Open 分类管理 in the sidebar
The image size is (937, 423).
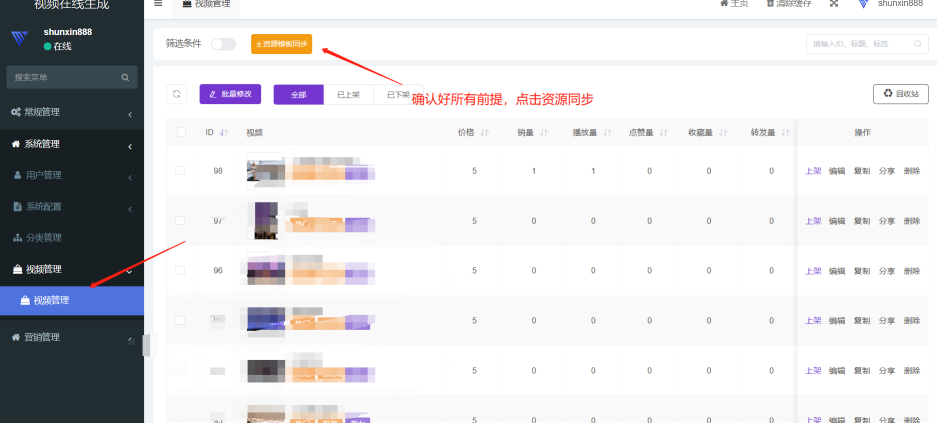72,238
